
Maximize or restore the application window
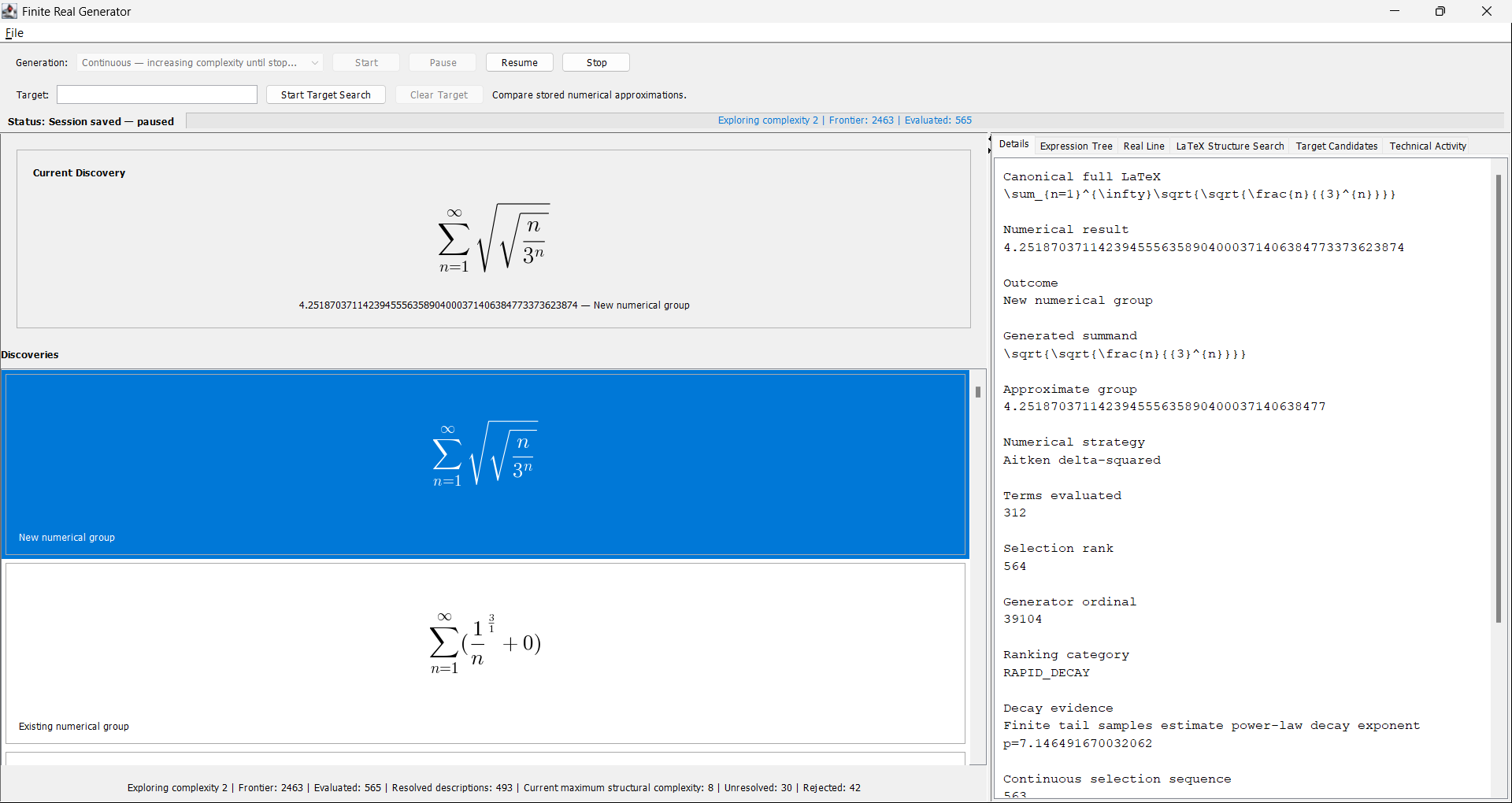point(1440,11)
